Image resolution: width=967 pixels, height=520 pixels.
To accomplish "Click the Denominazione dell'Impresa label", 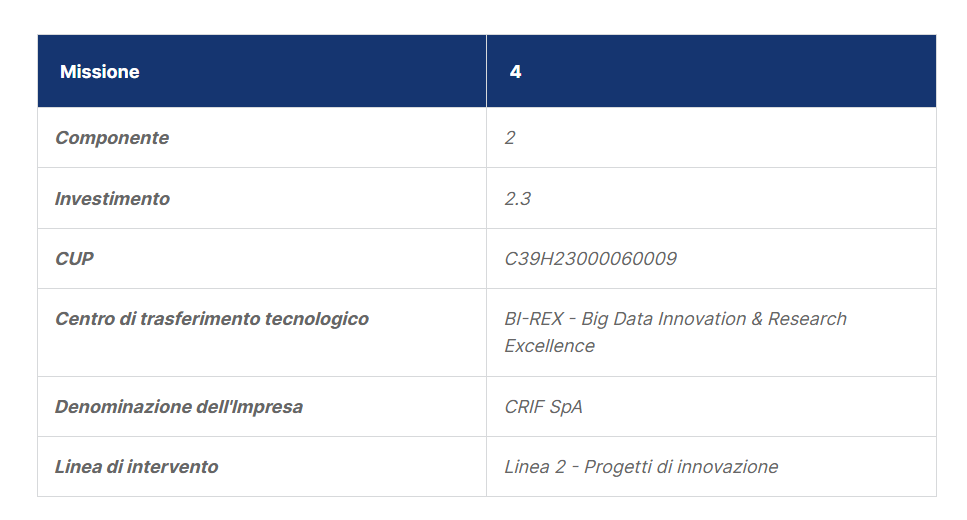I will 179,407.
